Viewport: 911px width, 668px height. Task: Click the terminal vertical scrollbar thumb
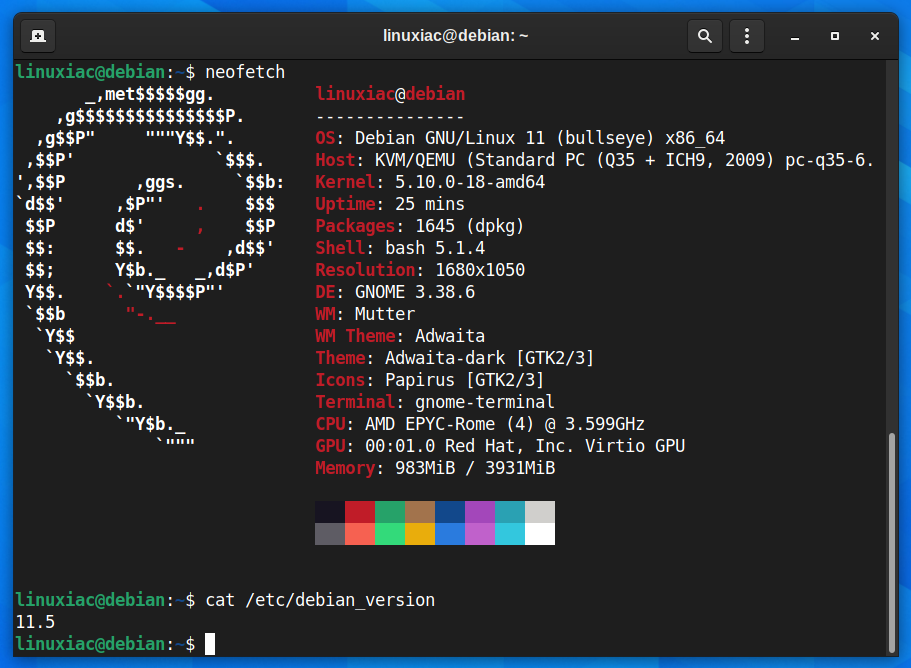(x=892, y=543)
